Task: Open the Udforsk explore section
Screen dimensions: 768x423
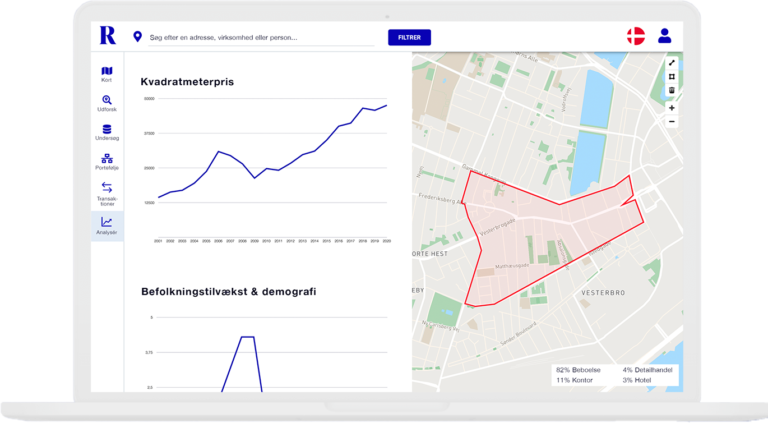Action: [x=107, y=104]
